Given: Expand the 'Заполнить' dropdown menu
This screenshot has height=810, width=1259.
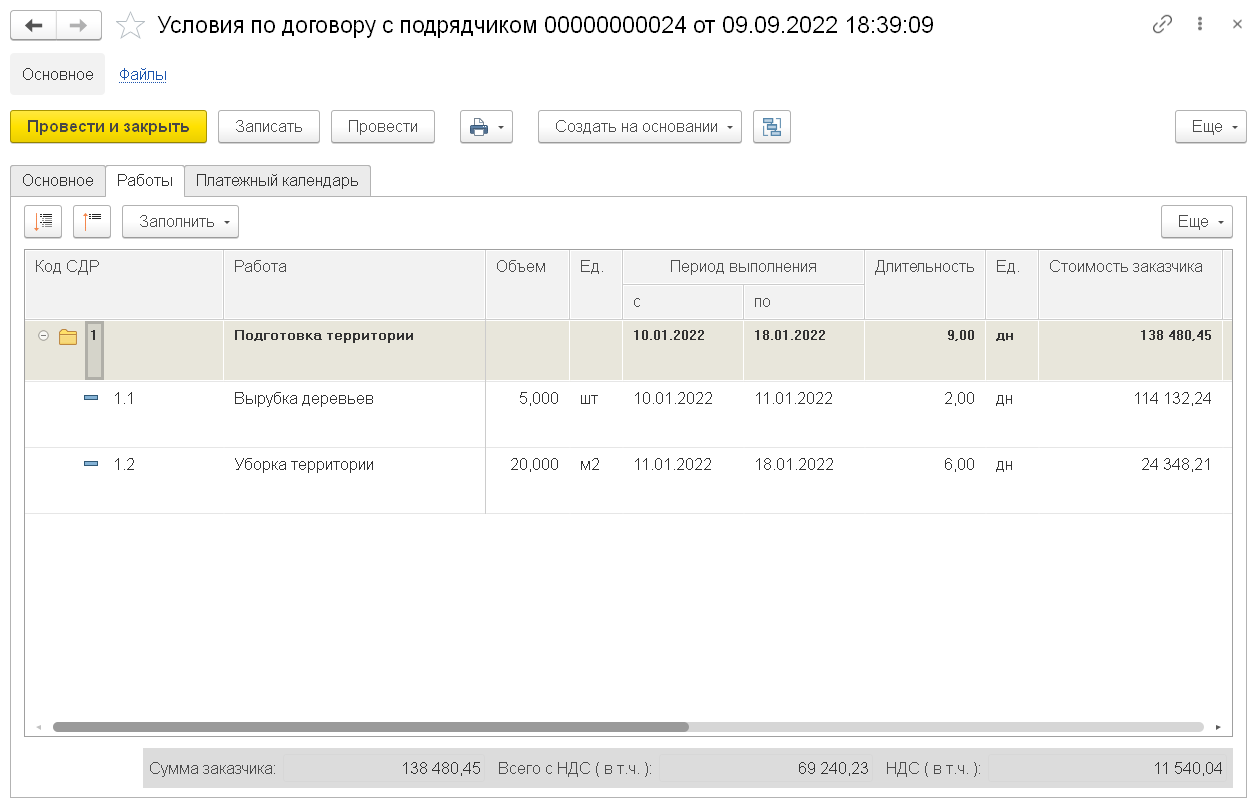Looking at the screenshot, I should tap(180, 222).
